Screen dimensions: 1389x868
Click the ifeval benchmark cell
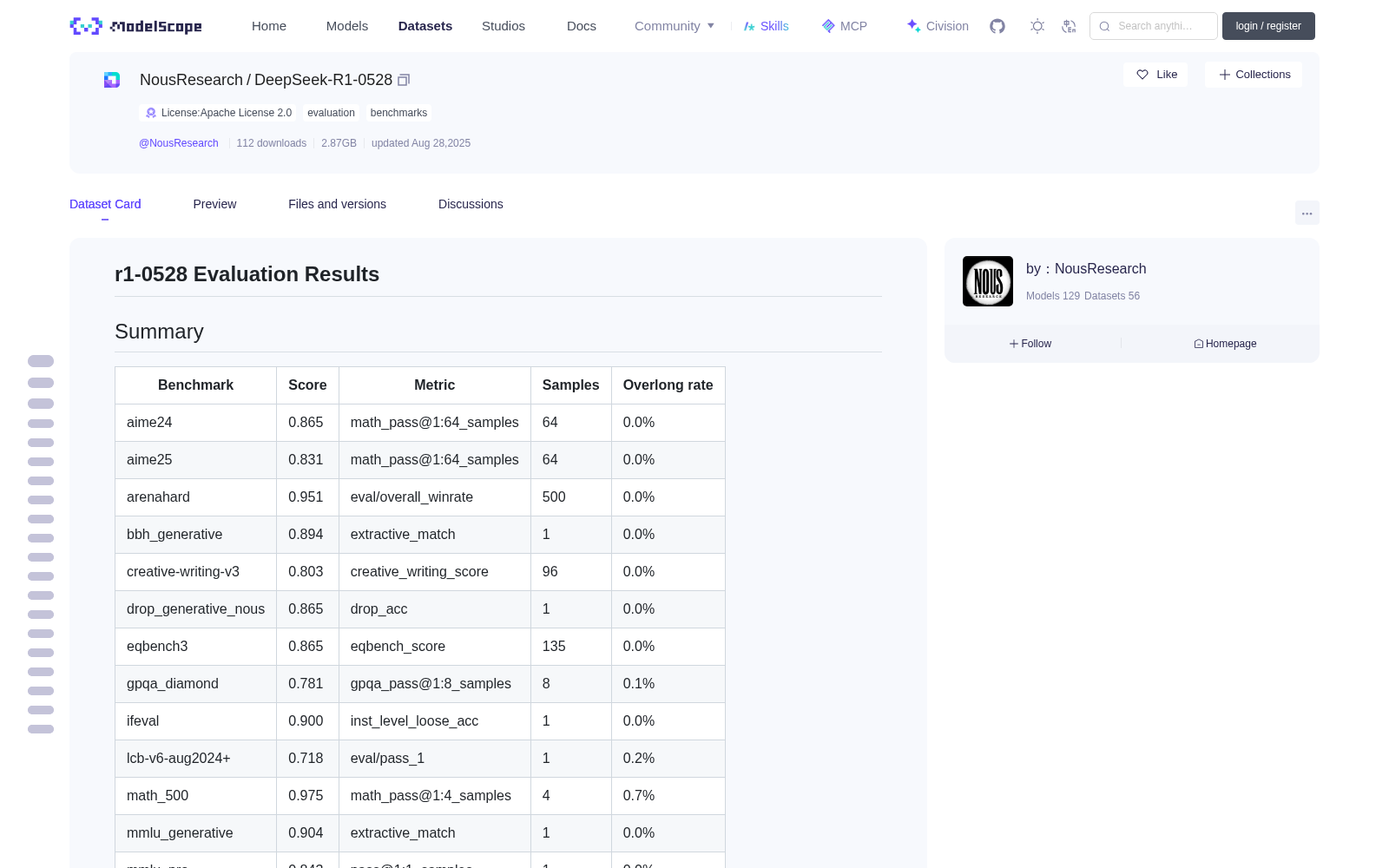[195, 721]
